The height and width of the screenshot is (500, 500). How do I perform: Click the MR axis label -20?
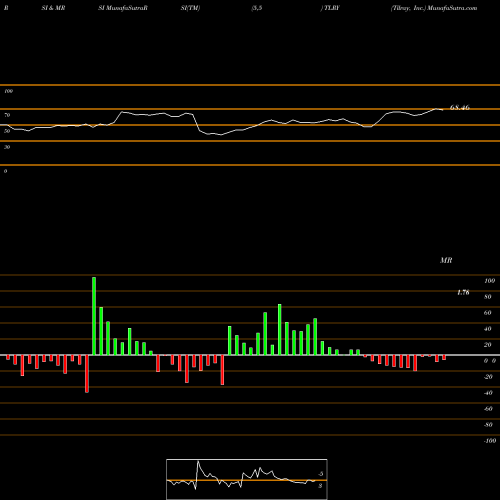(x=488, y=377)
